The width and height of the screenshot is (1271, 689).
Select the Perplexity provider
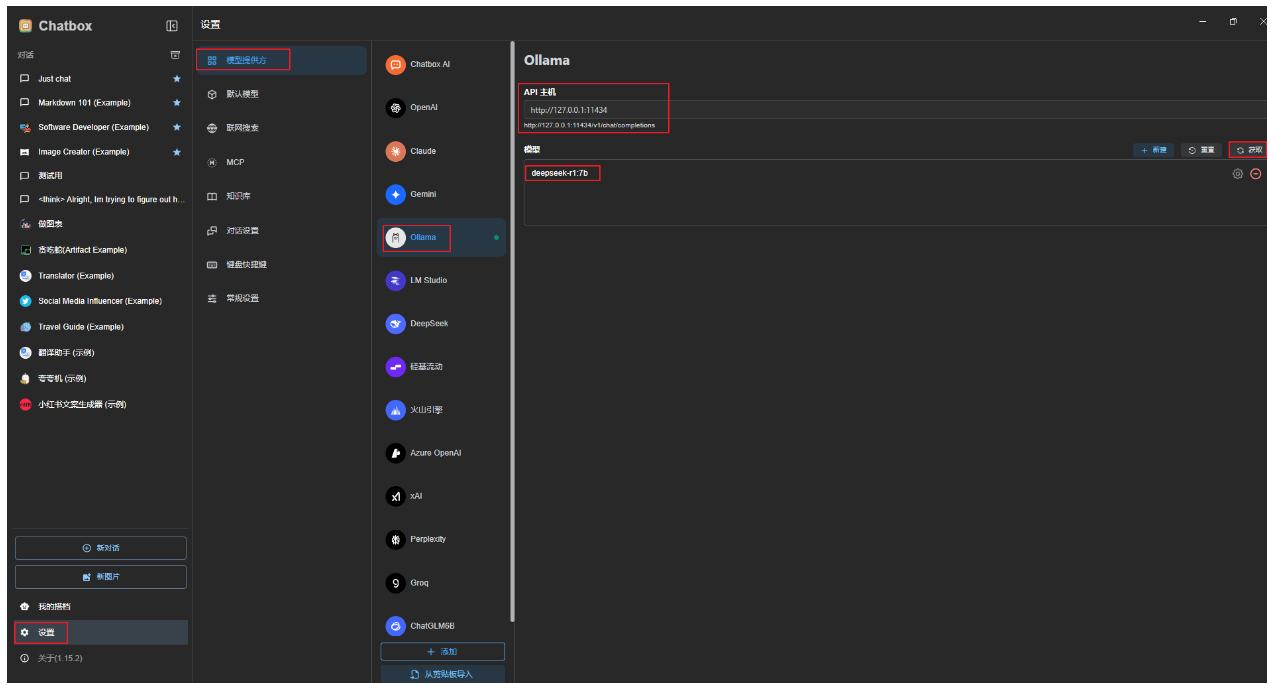coord(441,539)
